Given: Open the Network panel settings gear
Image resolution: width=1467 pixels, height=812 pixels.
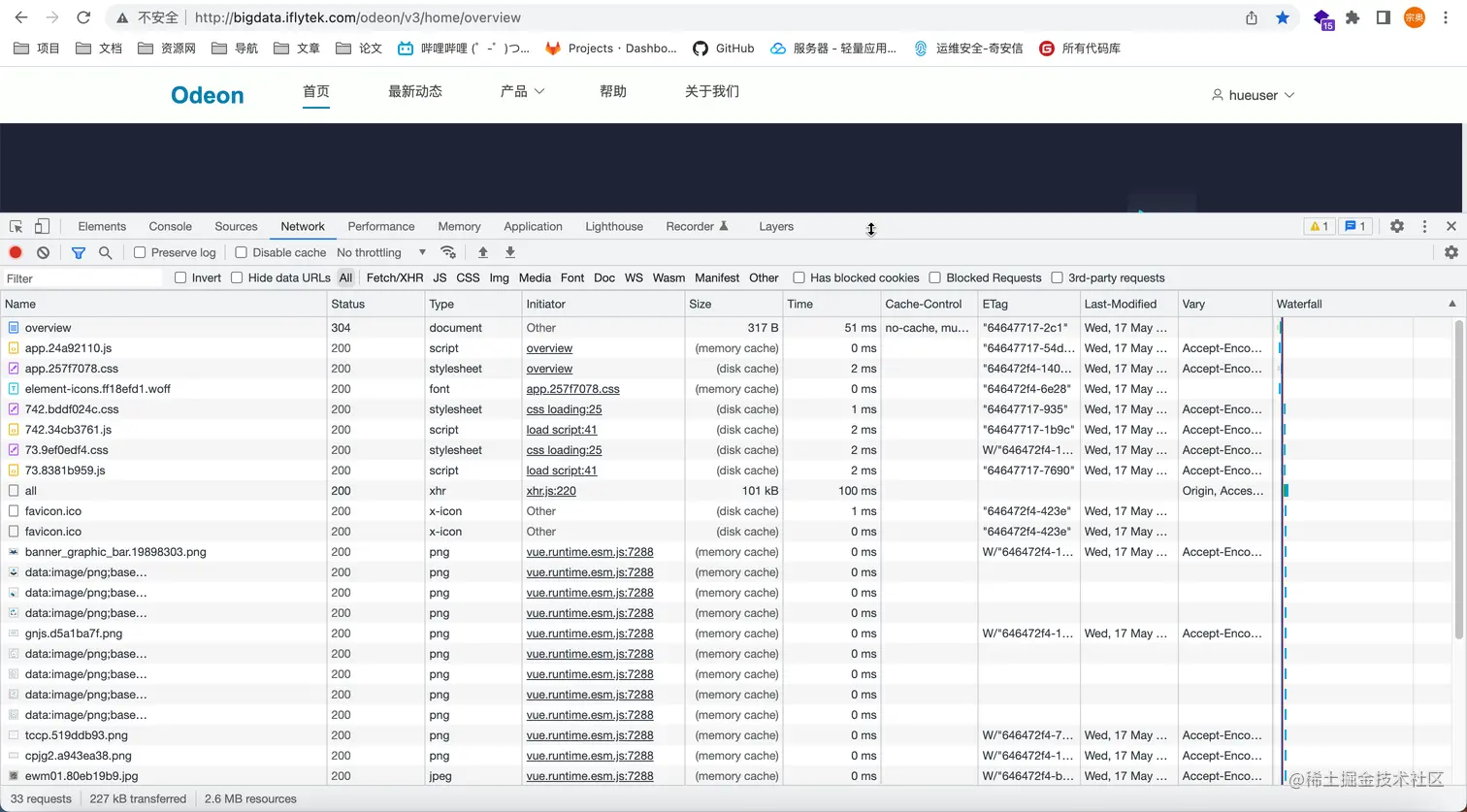Looking at the screenshot, I should 1451,252.
